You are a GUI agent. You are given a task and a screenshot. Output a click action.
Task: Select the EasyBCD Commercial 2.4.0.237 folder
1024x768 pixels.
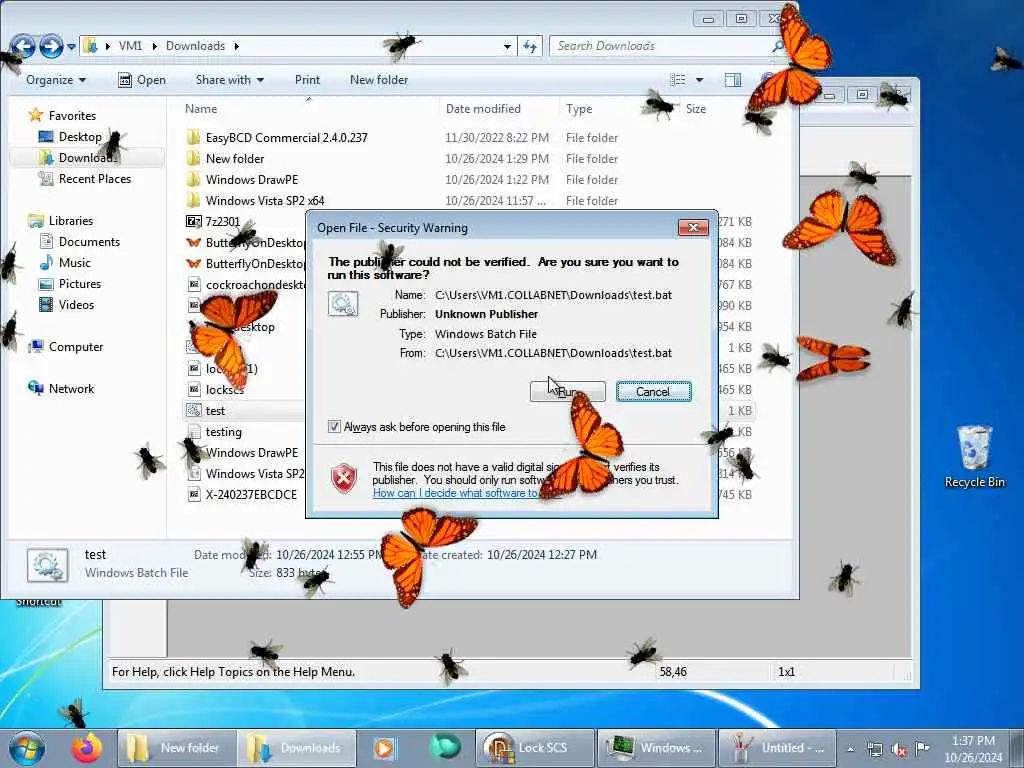[286, 138]
